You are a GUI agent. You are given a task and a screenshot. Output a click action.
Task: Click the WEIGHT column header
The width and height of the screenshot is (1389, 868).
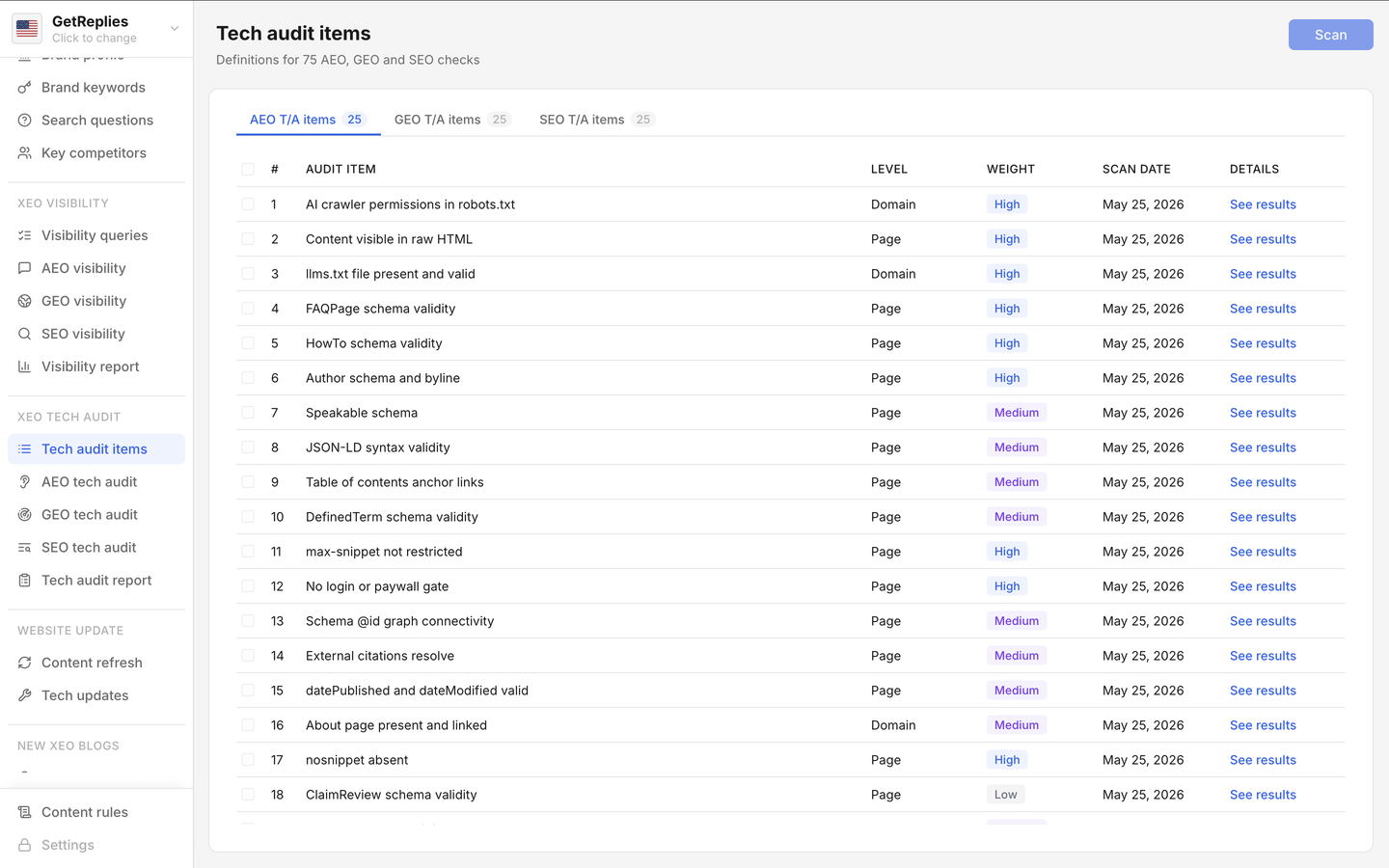pos(1010,169)
